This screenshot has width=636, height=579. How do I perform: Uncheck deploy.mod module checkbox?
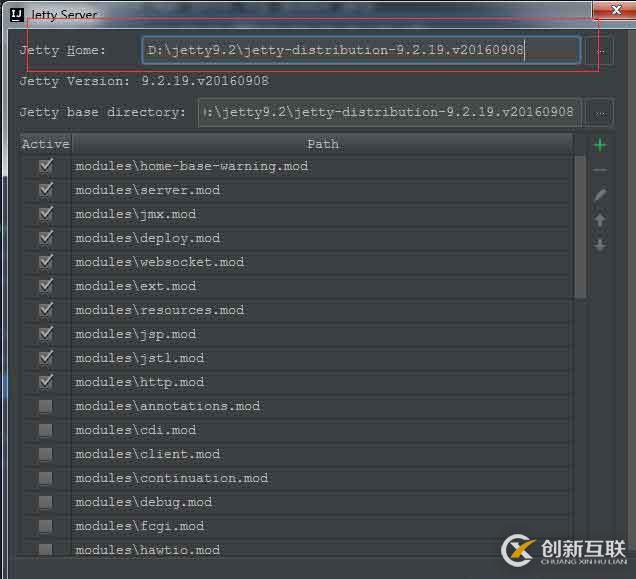[45, 238]
